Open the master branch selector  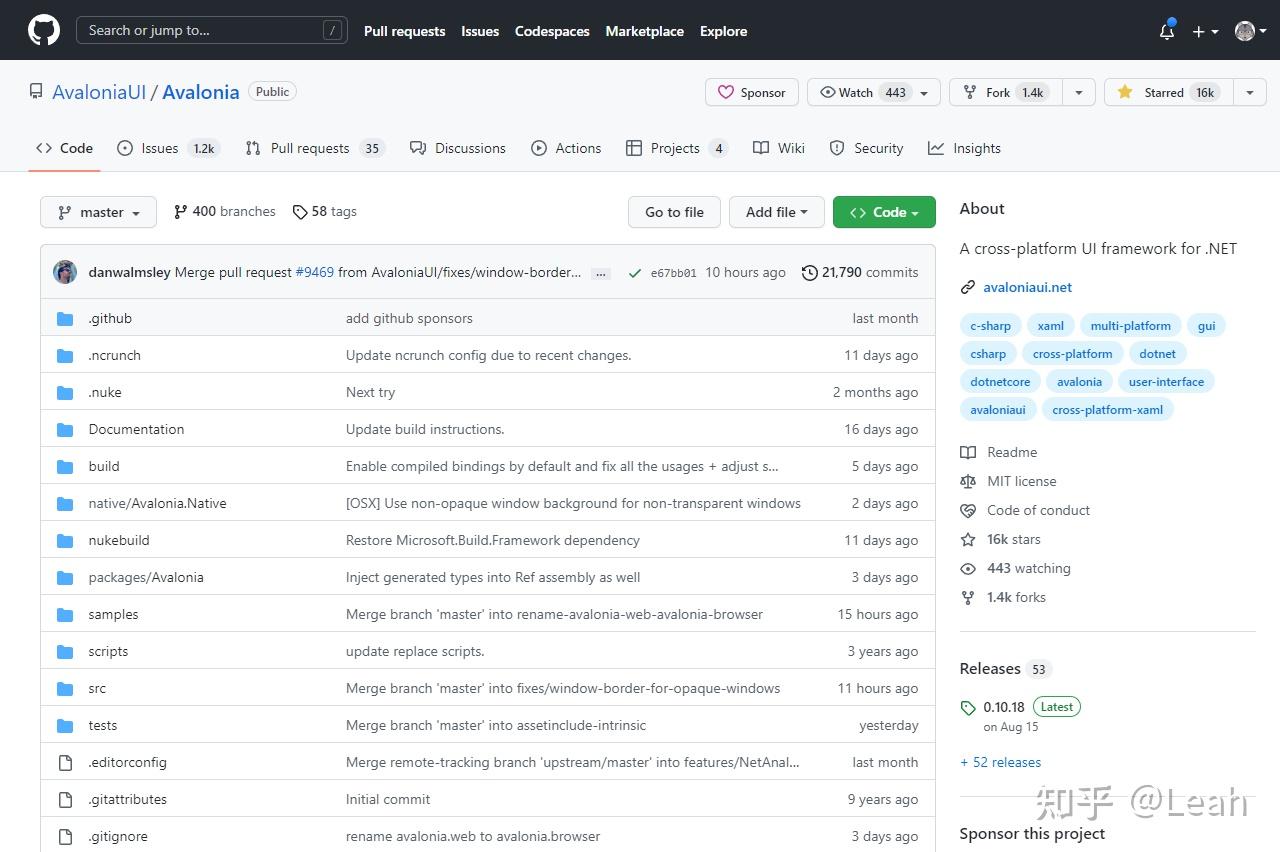tap(99, 212)
